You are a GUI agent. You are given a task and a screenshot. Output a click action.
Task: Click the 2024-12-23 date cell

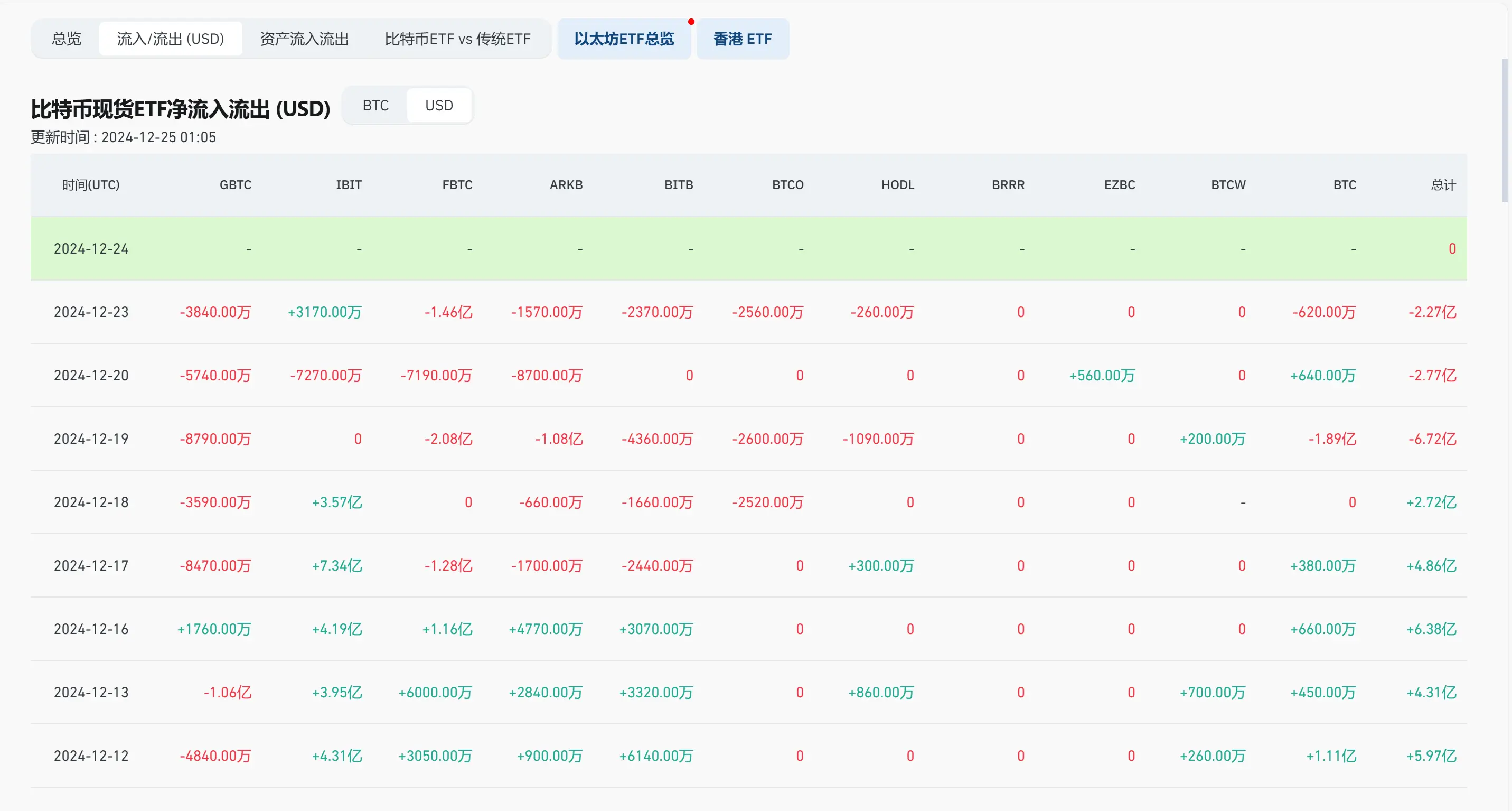pyautogui.click(x=91, y=312)
